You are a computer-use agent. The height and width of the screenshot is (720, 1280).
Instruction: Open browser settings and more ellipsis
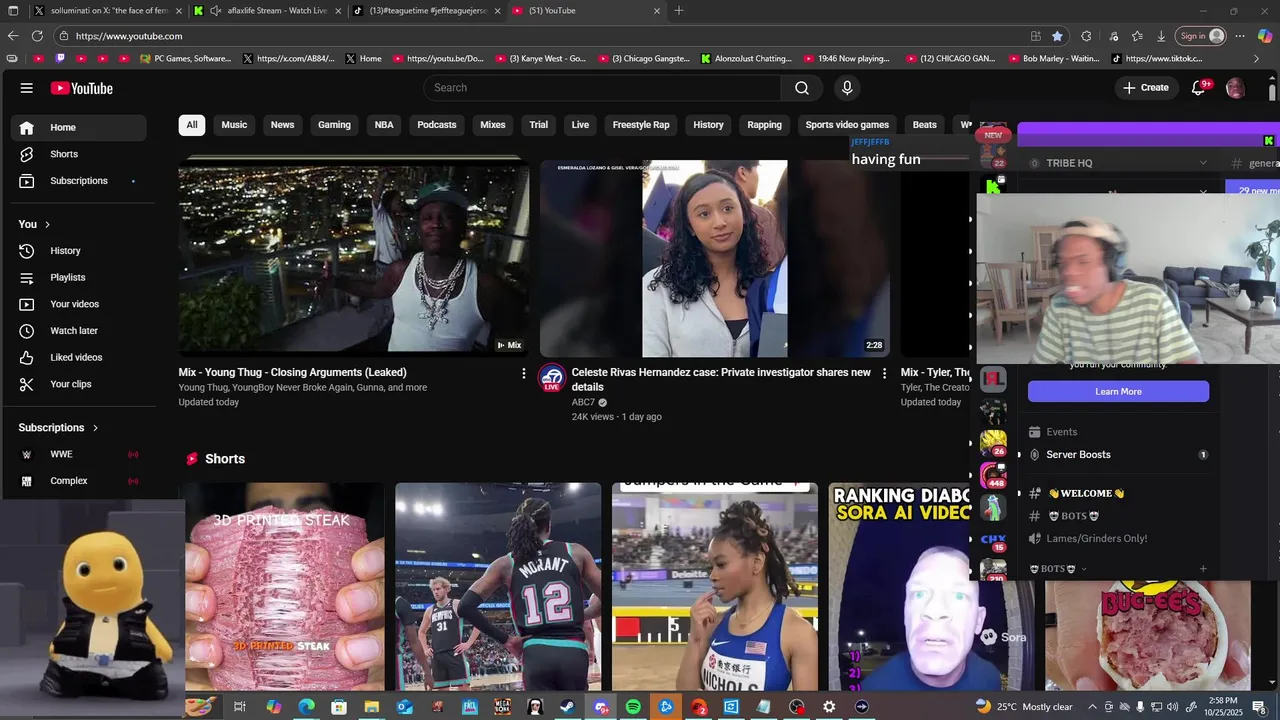tap(1240, 36)
